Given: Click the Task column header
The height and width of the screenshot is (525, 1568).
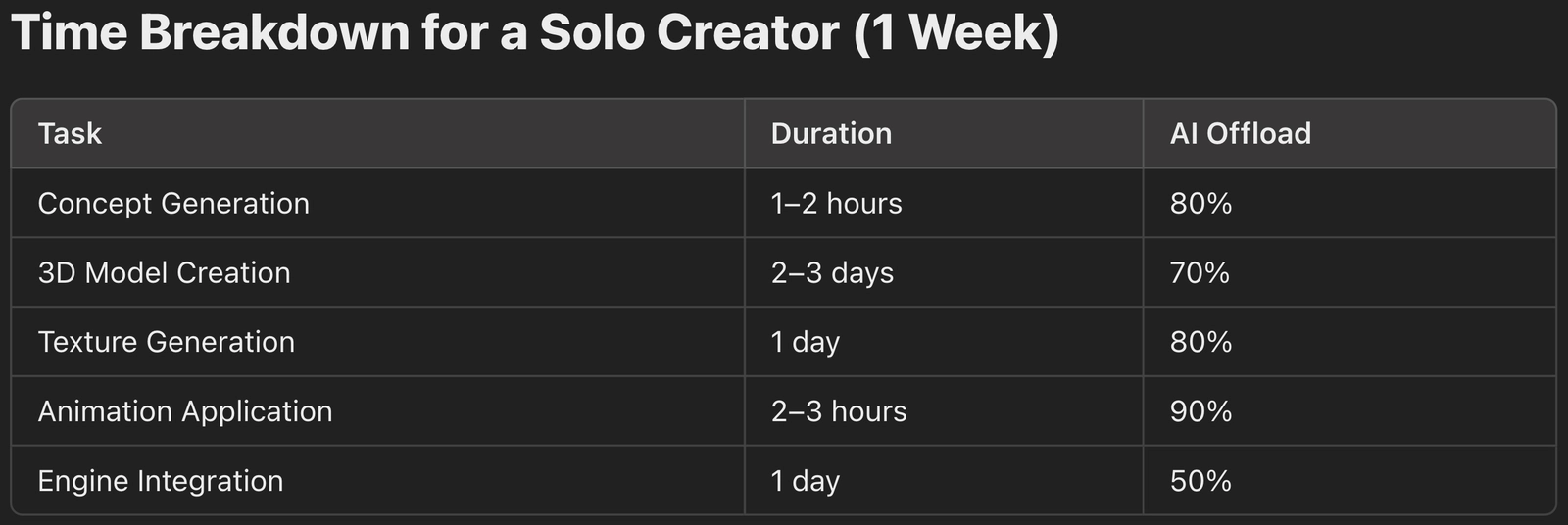Looking at the screenshot, I should (70, 133).
